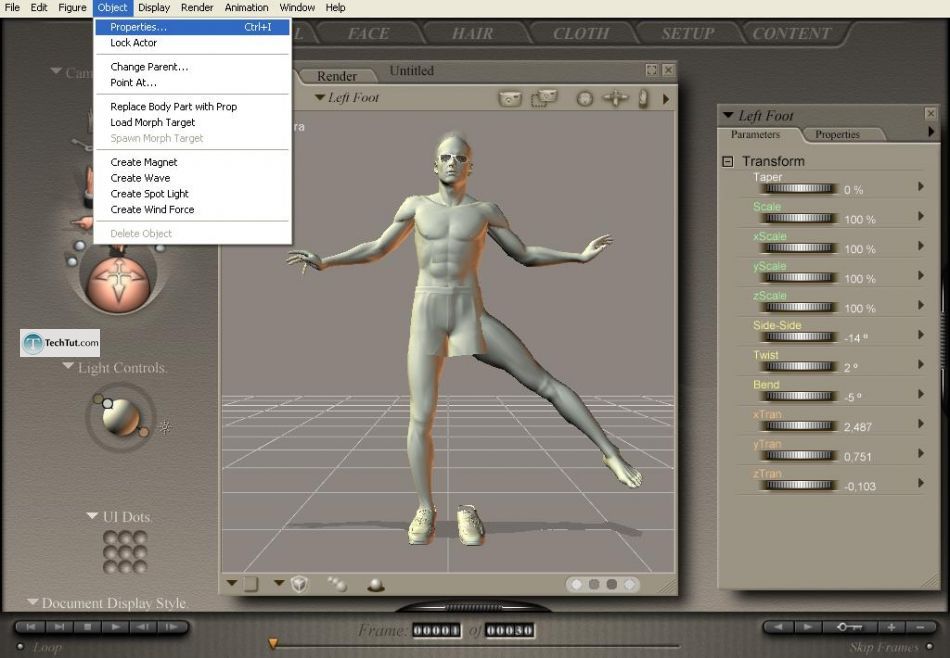
Task: Jump to first frame button
Action: 31,627
